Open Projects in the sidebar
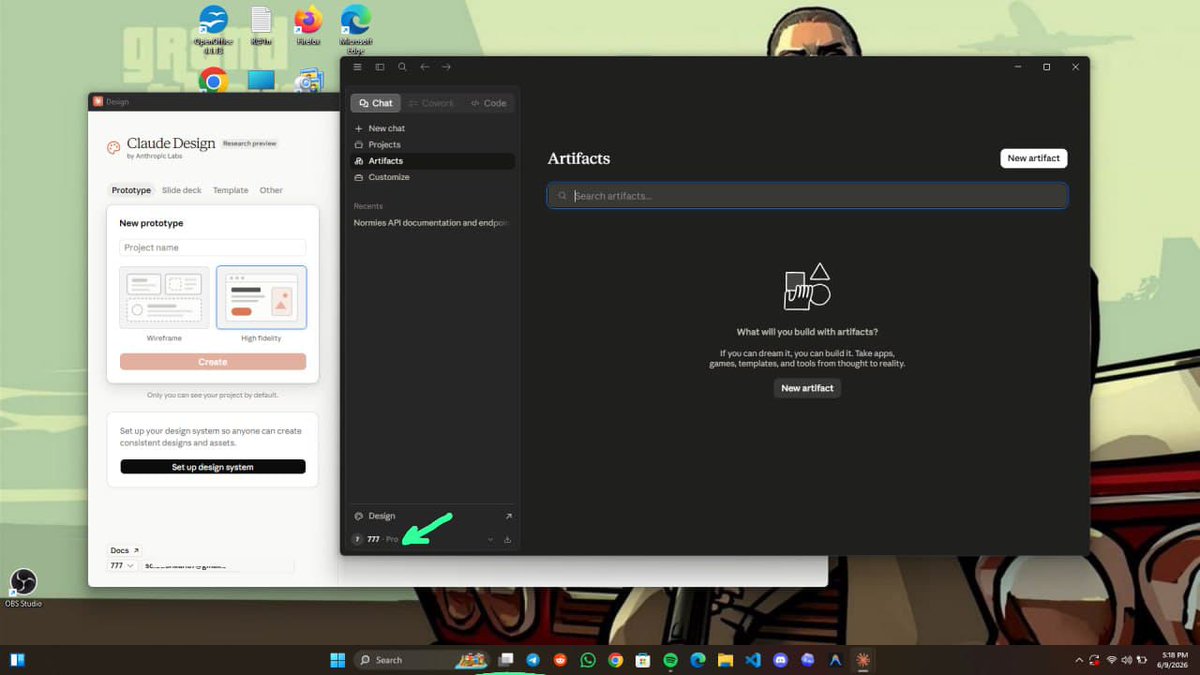 pos(433,144)
